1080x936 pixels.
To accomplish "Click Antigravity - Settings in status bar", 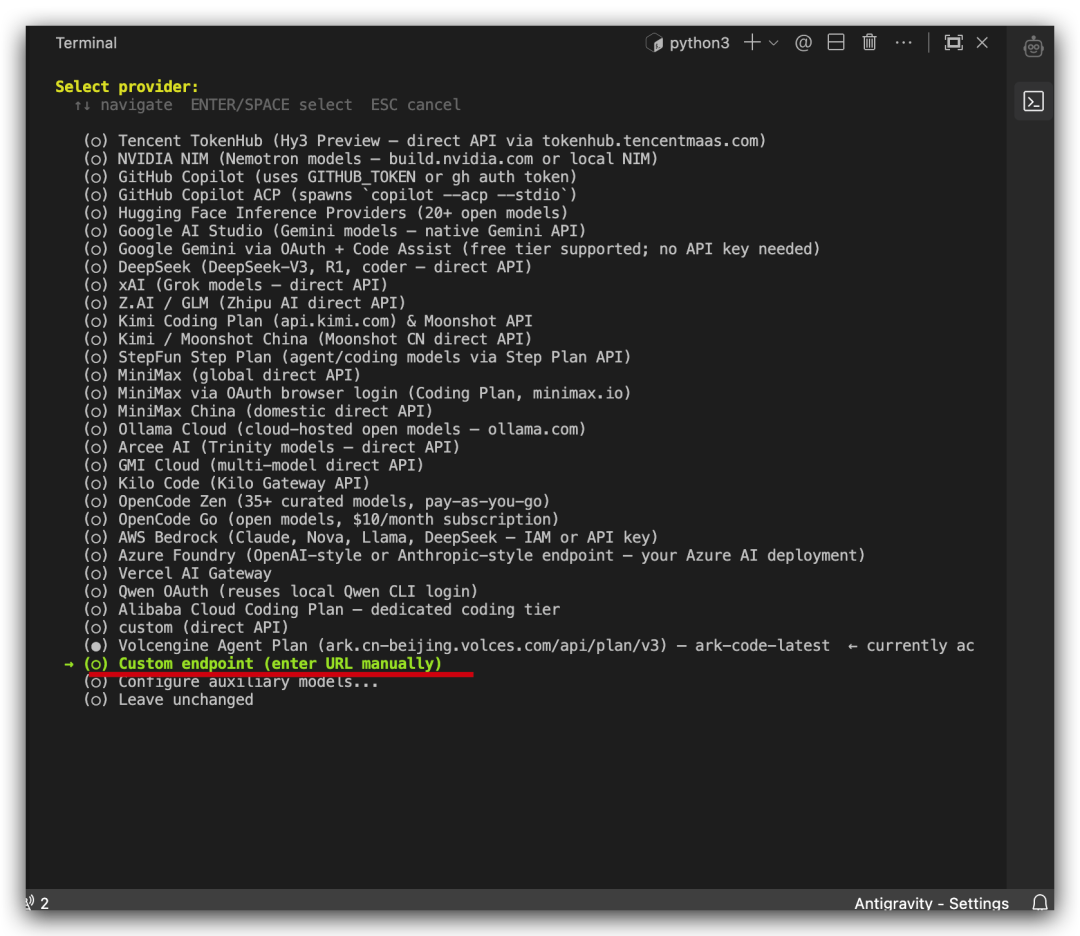I will [931, 903].
